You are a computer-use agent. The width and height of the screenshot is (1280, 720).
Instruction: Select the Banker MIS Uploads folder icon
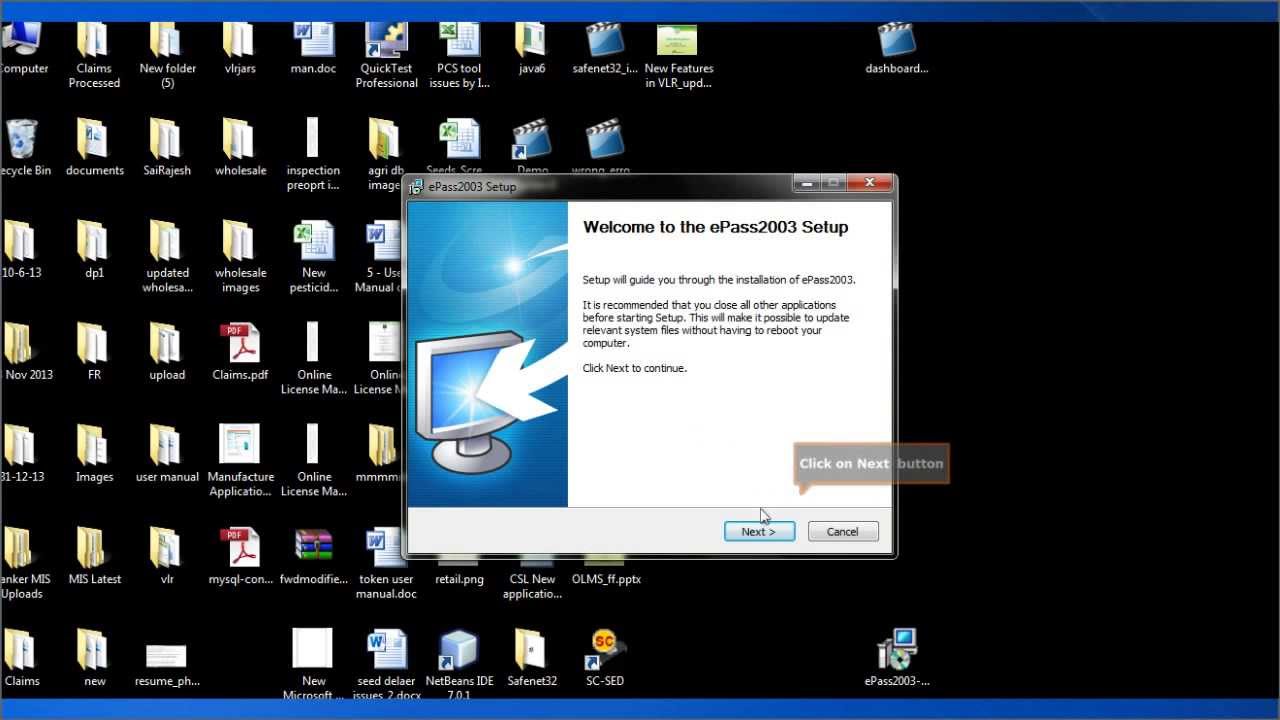[x=22, y=548]
